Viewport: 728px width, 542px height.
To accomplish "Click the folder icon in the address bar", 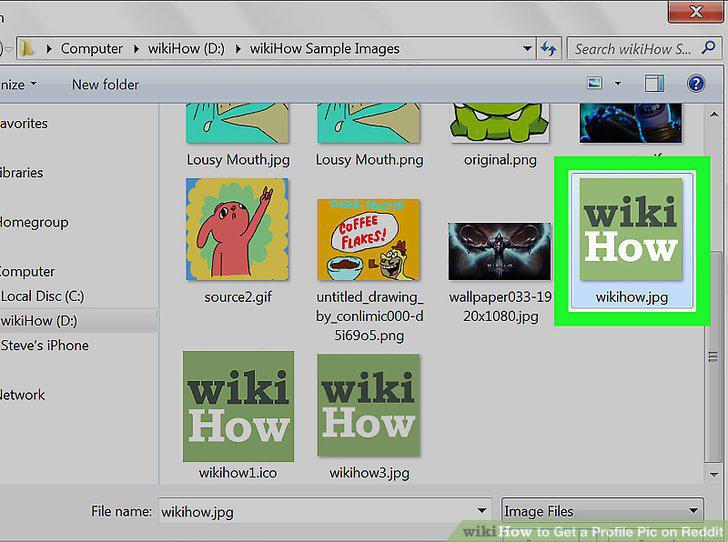I will click(x=27, y=48).
